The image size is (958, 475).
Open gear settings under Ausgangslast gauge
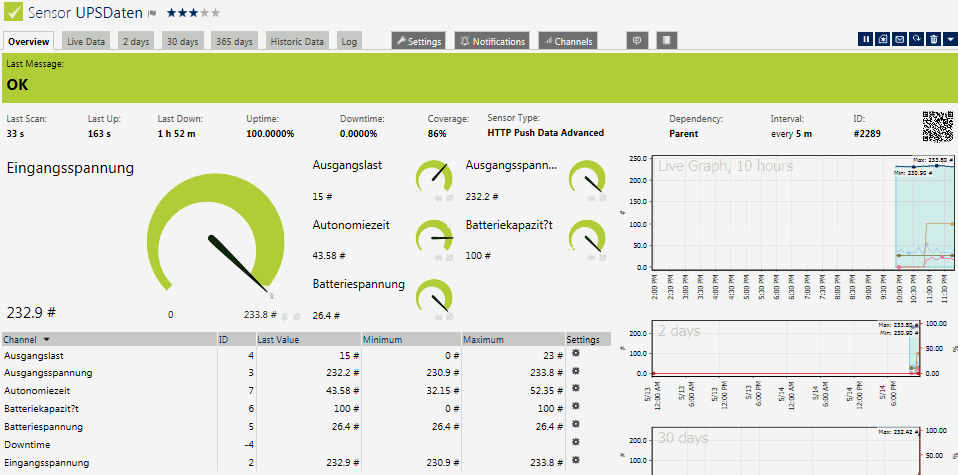coord(449,198)
